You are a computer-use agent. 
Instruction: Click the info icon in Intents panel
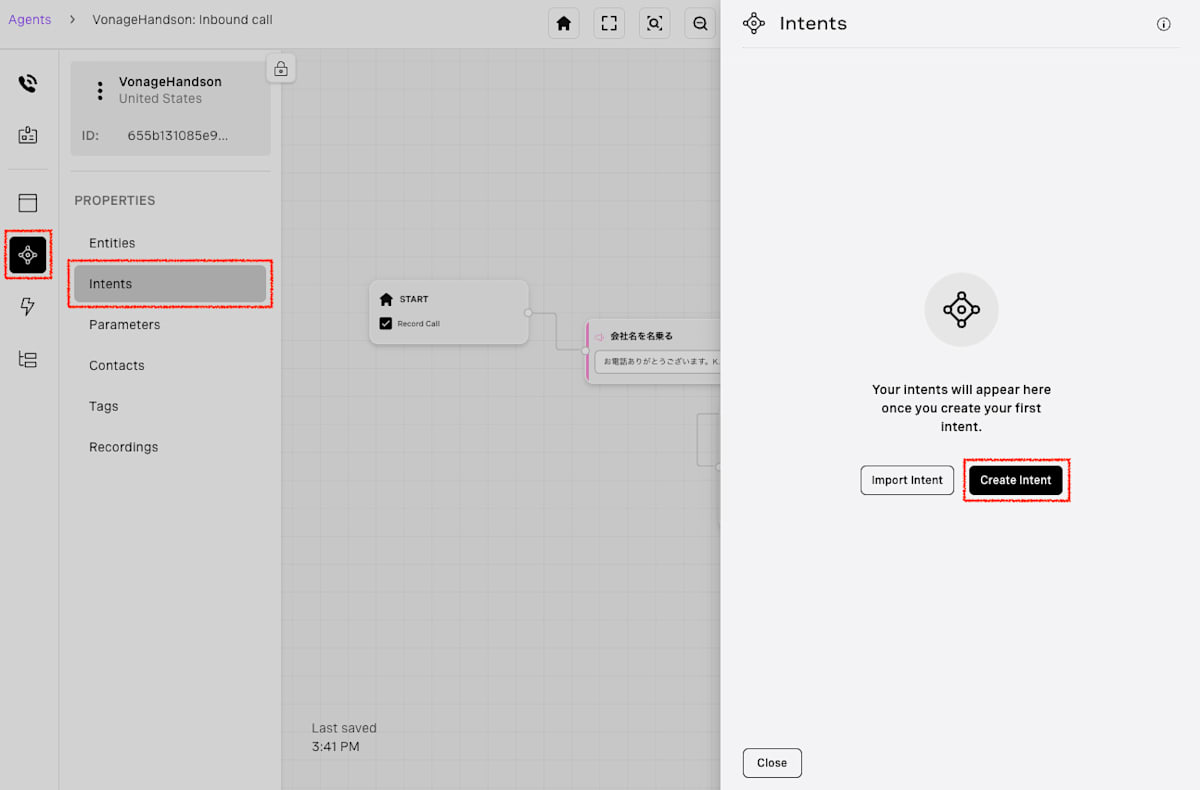click(1164, 25)
